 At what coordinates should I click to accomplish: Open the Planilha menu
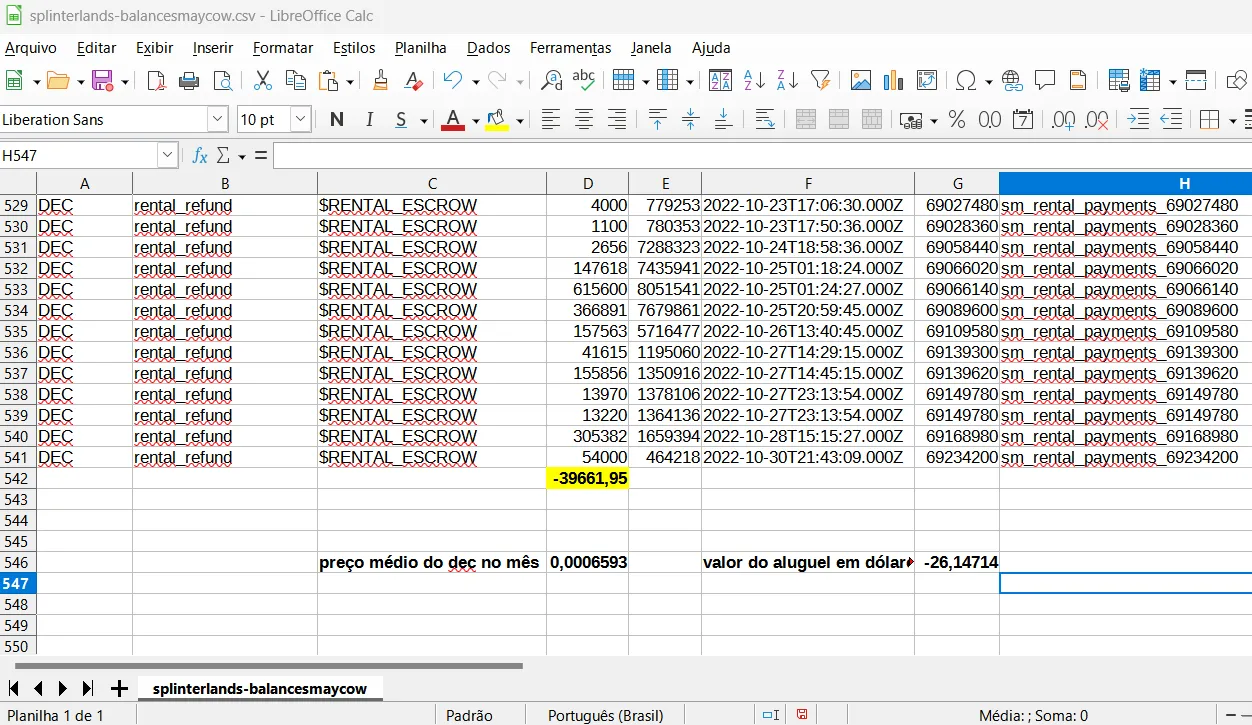[421, 48]
